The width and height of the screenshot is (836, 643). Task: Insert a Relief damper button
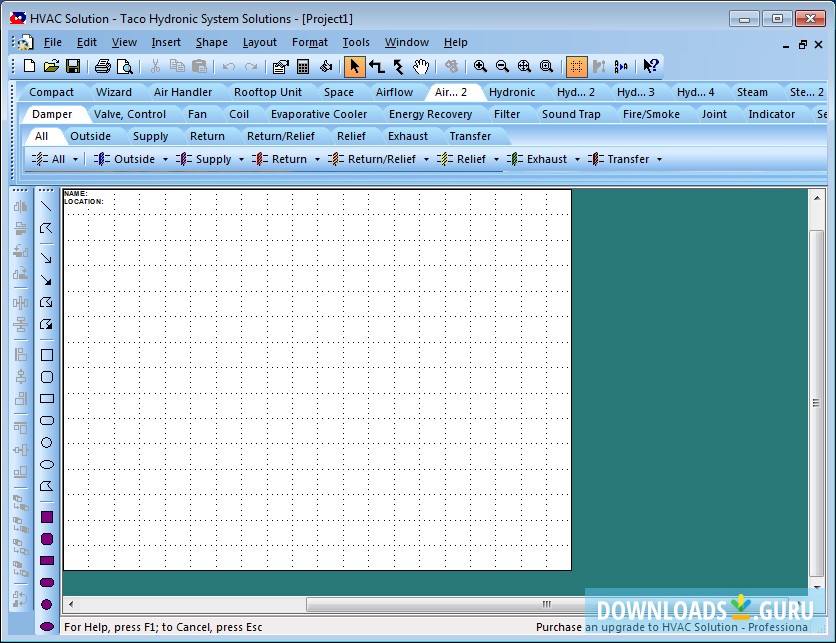462,159
